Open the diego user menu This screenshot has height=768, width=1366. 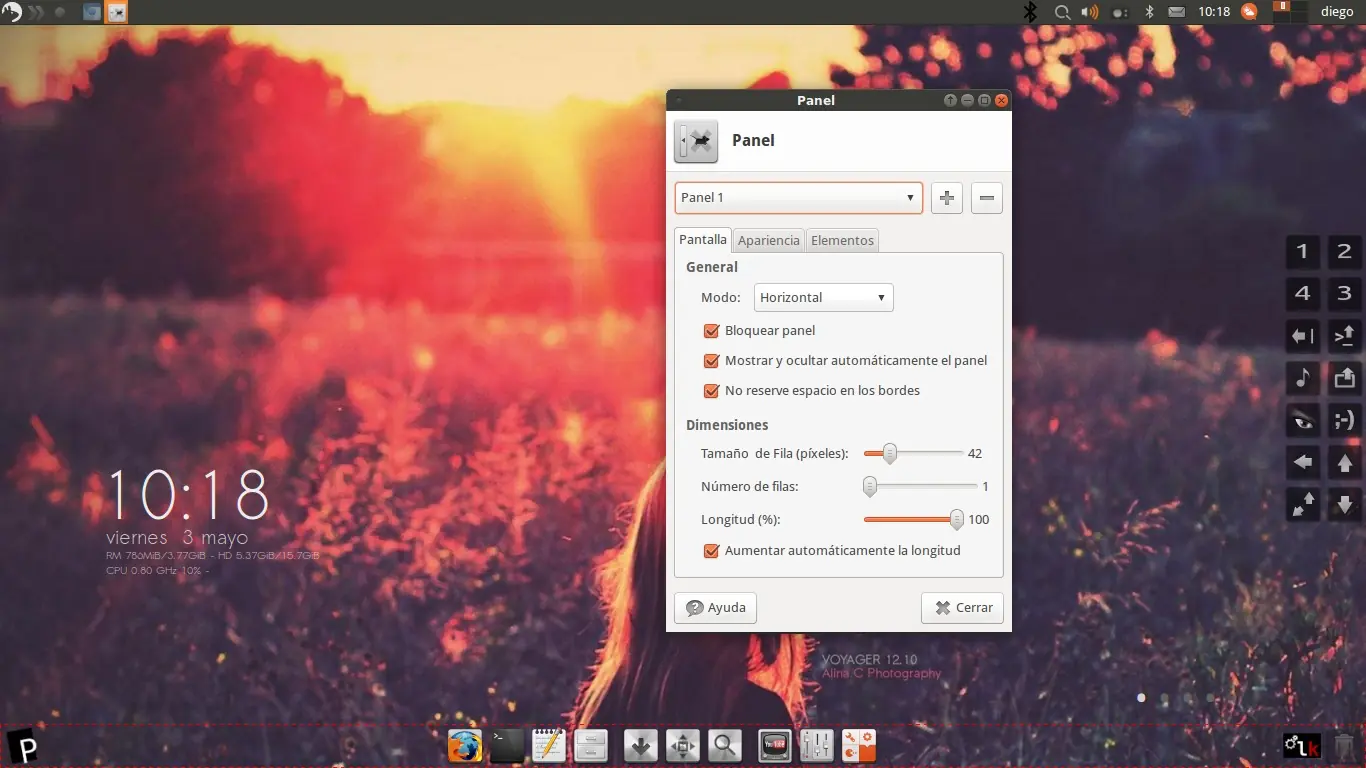(1337, 12)
